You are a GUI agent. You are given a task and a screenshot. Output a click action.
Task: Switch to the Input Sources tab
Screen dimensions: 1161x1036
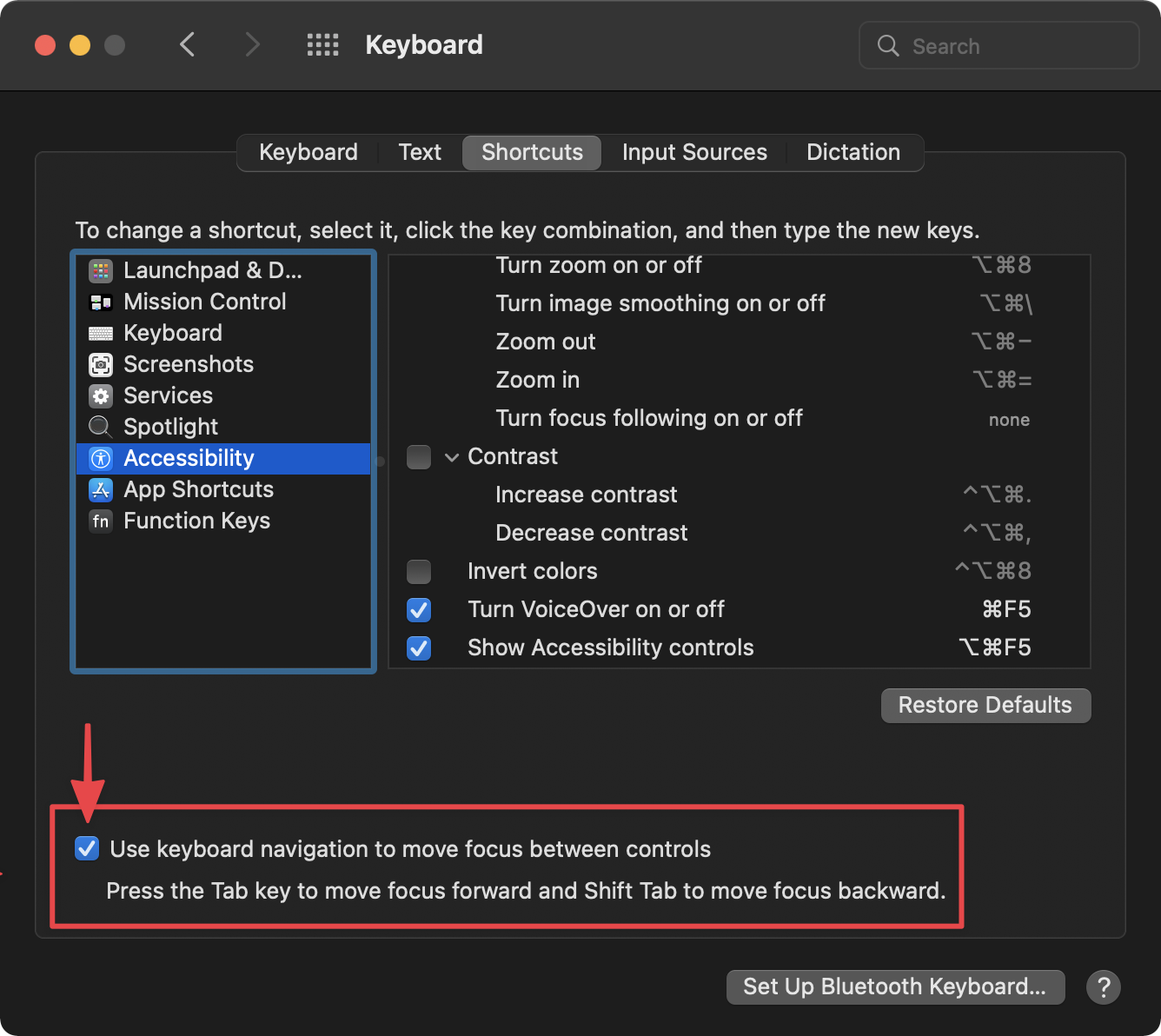click(693, 152)
